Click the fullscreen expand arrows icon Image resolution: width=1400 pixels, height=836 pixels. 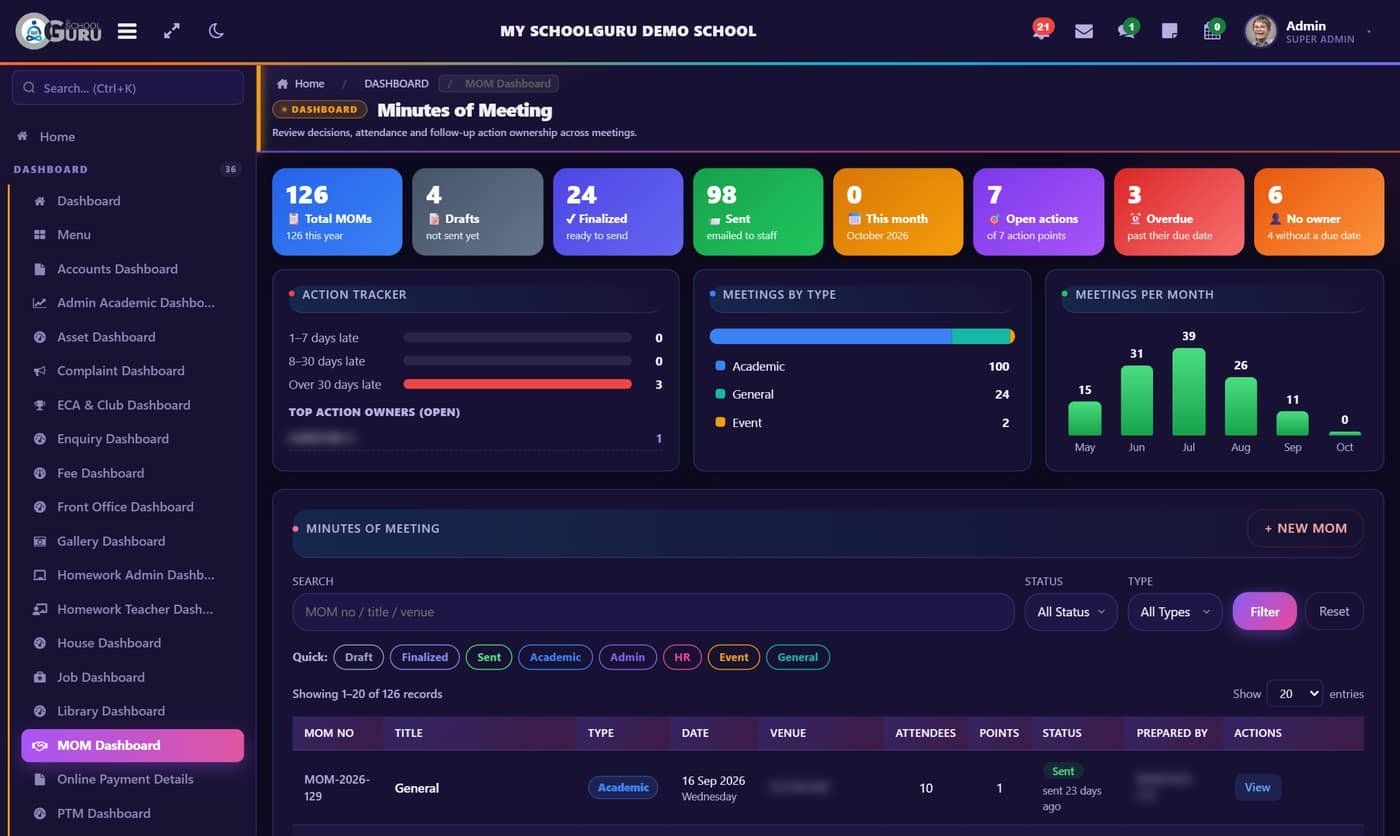click(172, 31)
